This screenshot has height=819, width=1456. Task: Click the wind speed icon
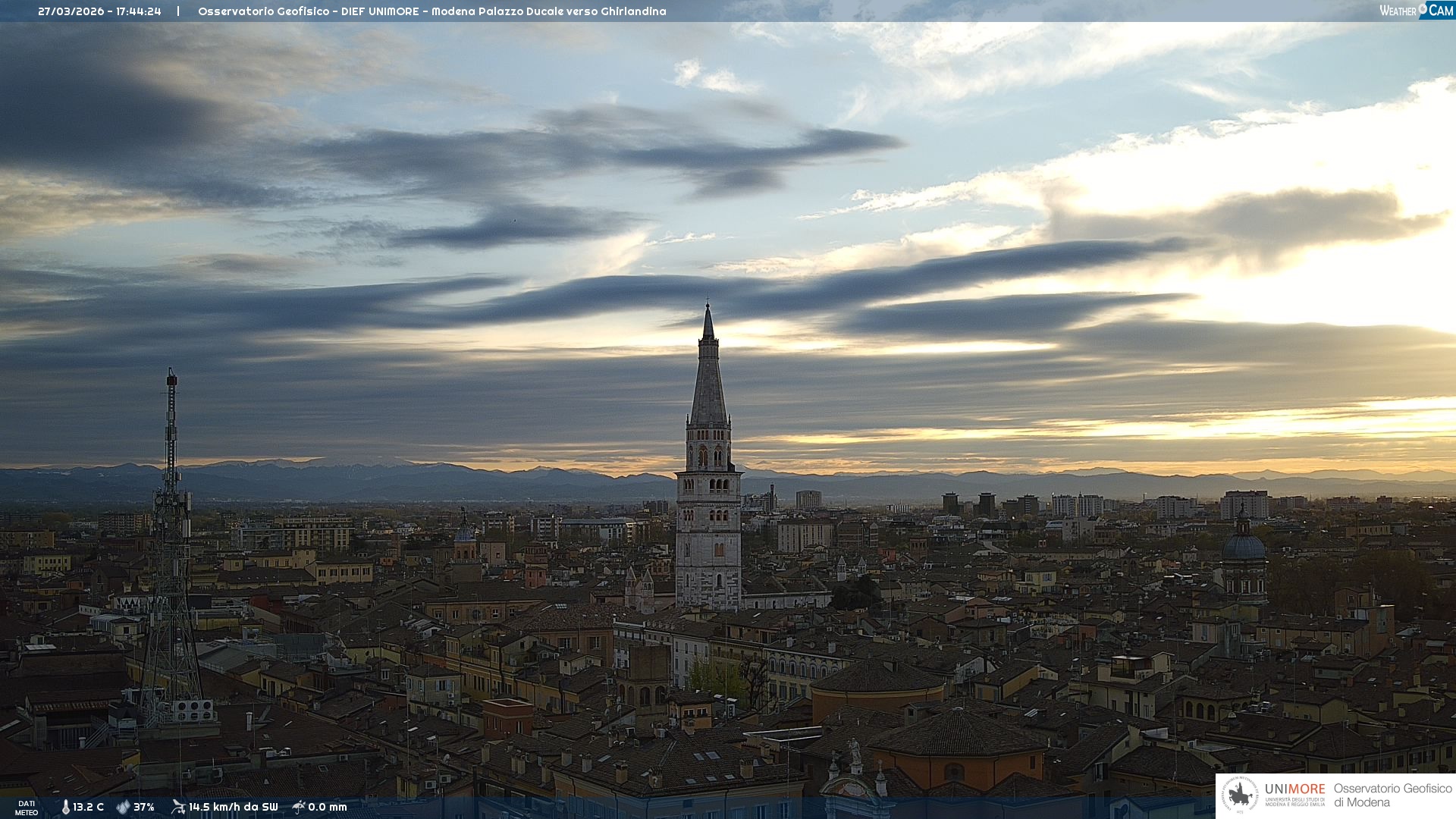tap(178, 807)
